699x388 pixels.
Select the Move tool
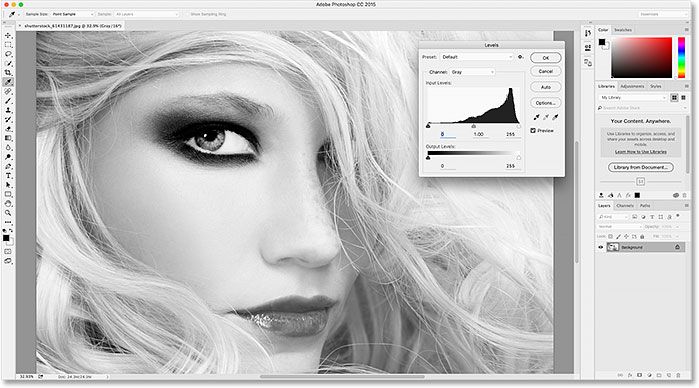[8, 35]
